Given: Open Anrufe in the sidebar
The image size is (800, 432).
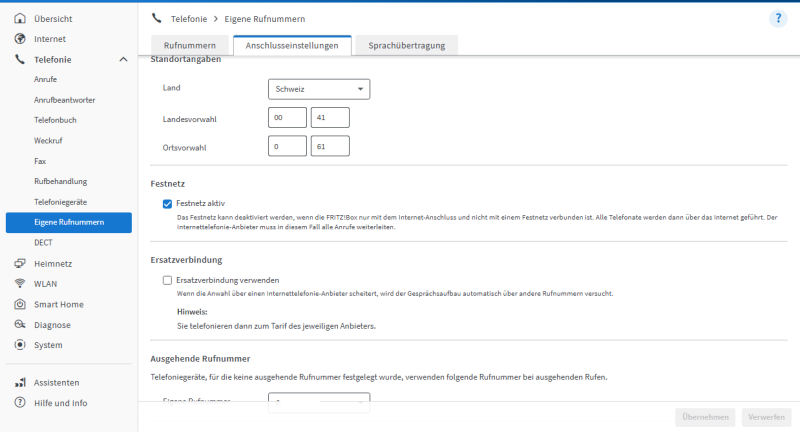Looking at the screenshot, I should (45, 80).
